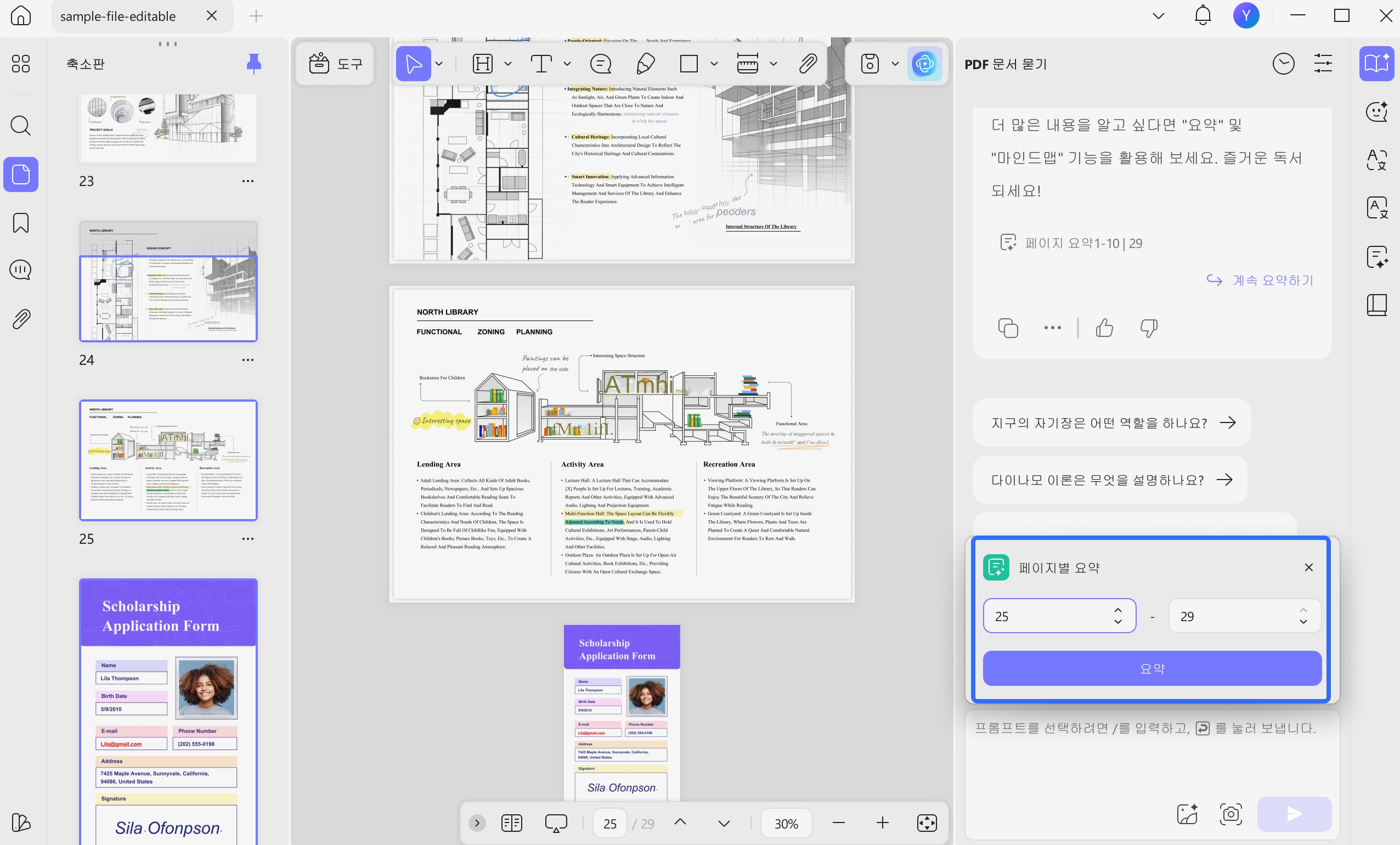The width and height of the screenshot is (1400, 845).
Task: Copy the AI response
Action: click(x=1008, y=328)
